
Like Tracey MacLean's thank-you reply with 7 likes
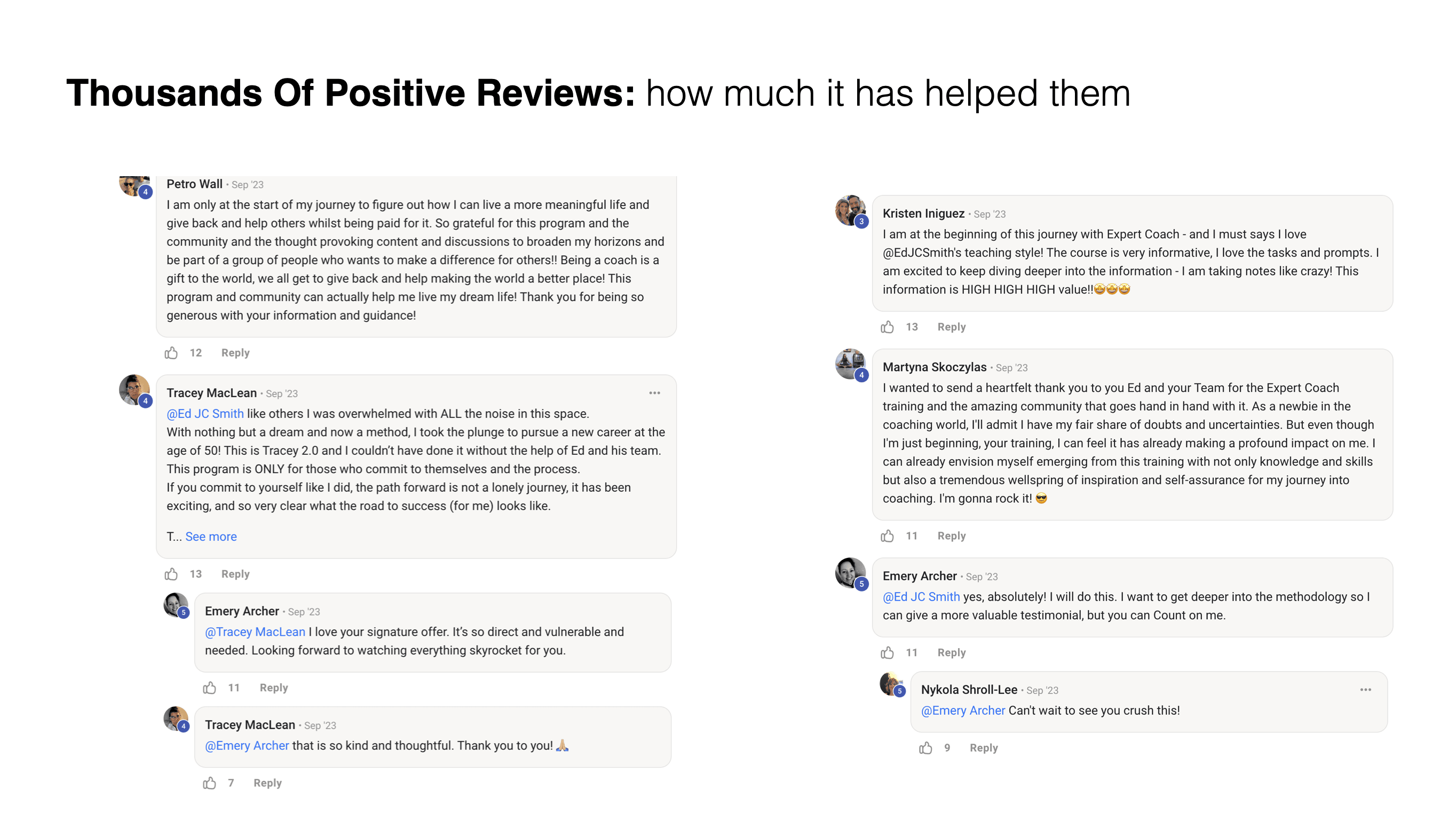click(x=210, y=783)
